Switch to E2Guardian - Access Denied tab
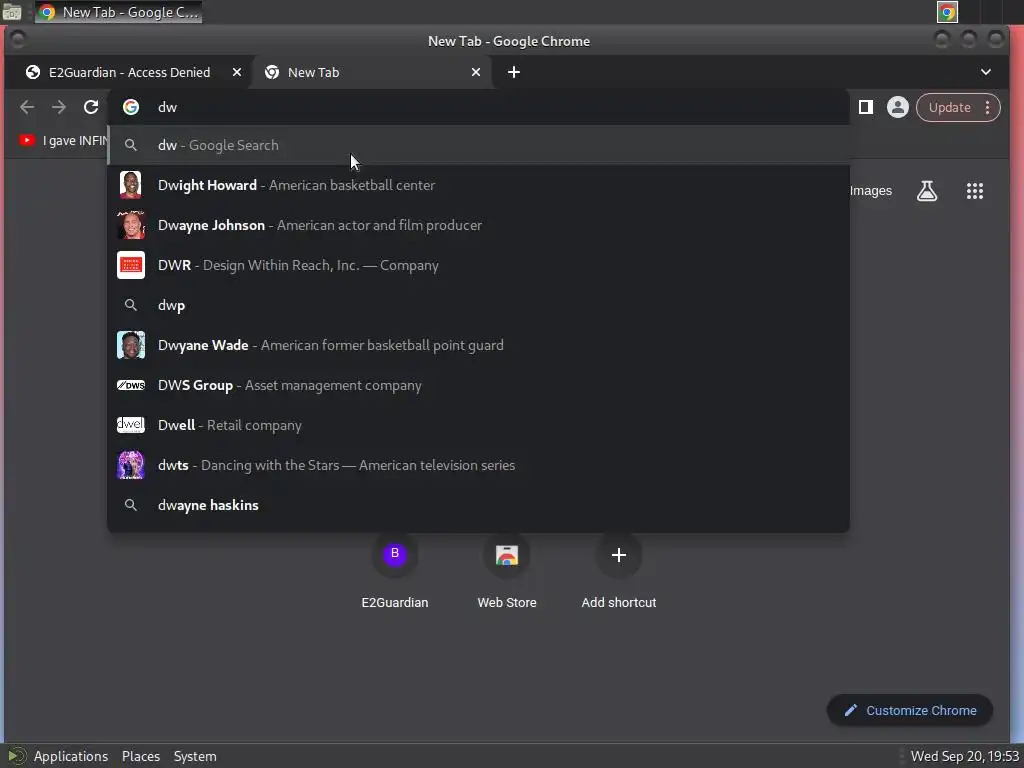 (x=129, y=72)
